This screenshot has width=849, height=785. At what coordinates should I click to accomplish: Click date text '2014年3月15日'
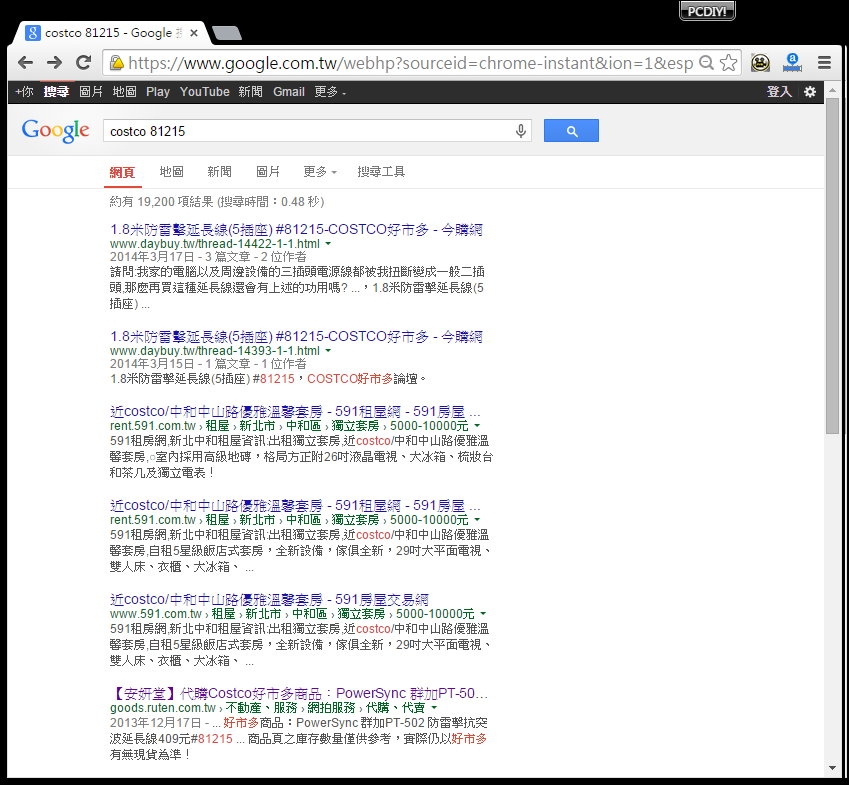[152, 364]
